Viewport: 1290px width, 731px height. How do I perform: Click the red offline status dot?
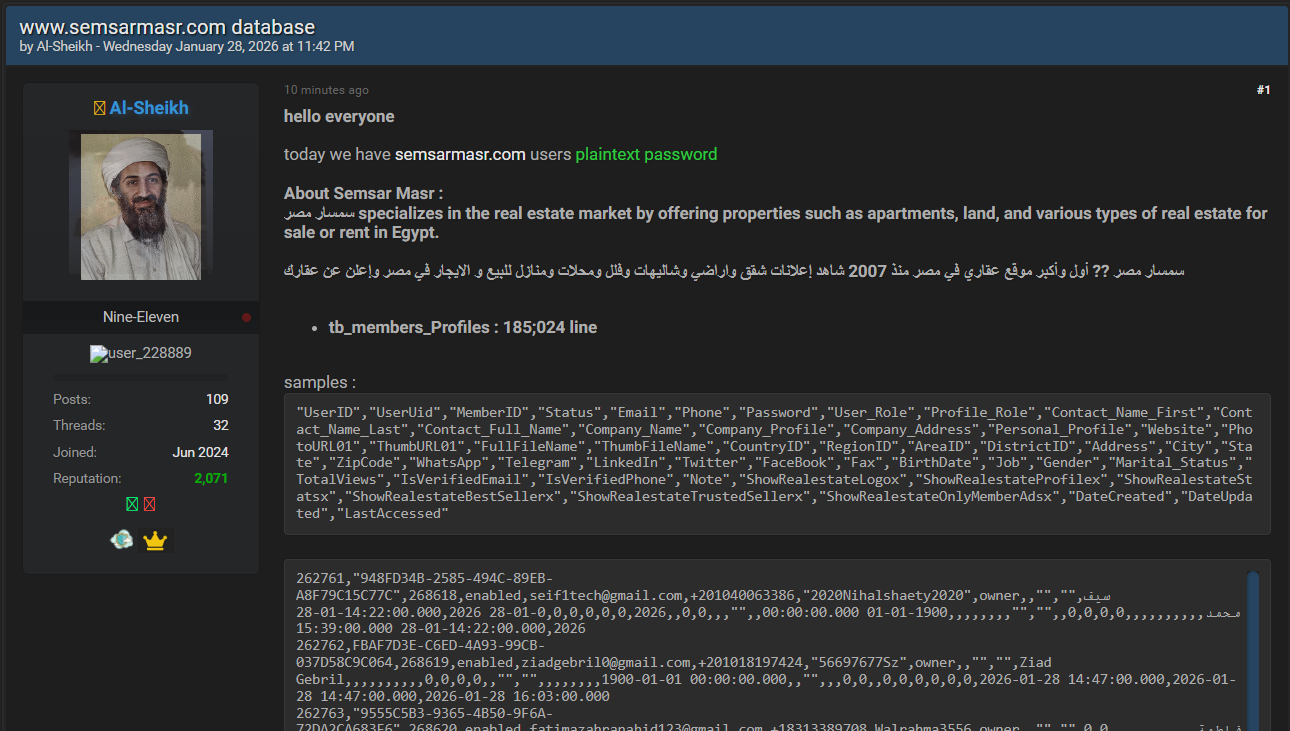click(247, 318)
